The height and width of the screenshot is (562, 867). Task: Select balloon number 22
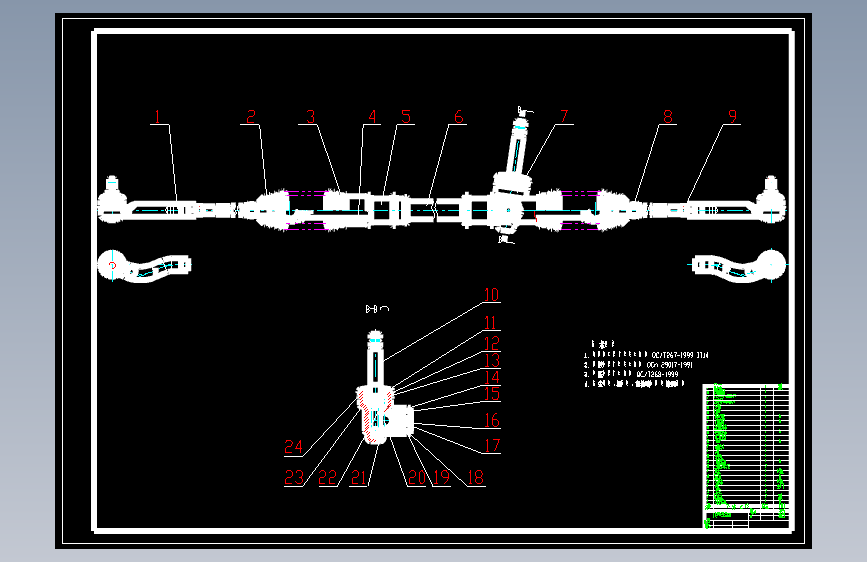[x=327, y=477]
